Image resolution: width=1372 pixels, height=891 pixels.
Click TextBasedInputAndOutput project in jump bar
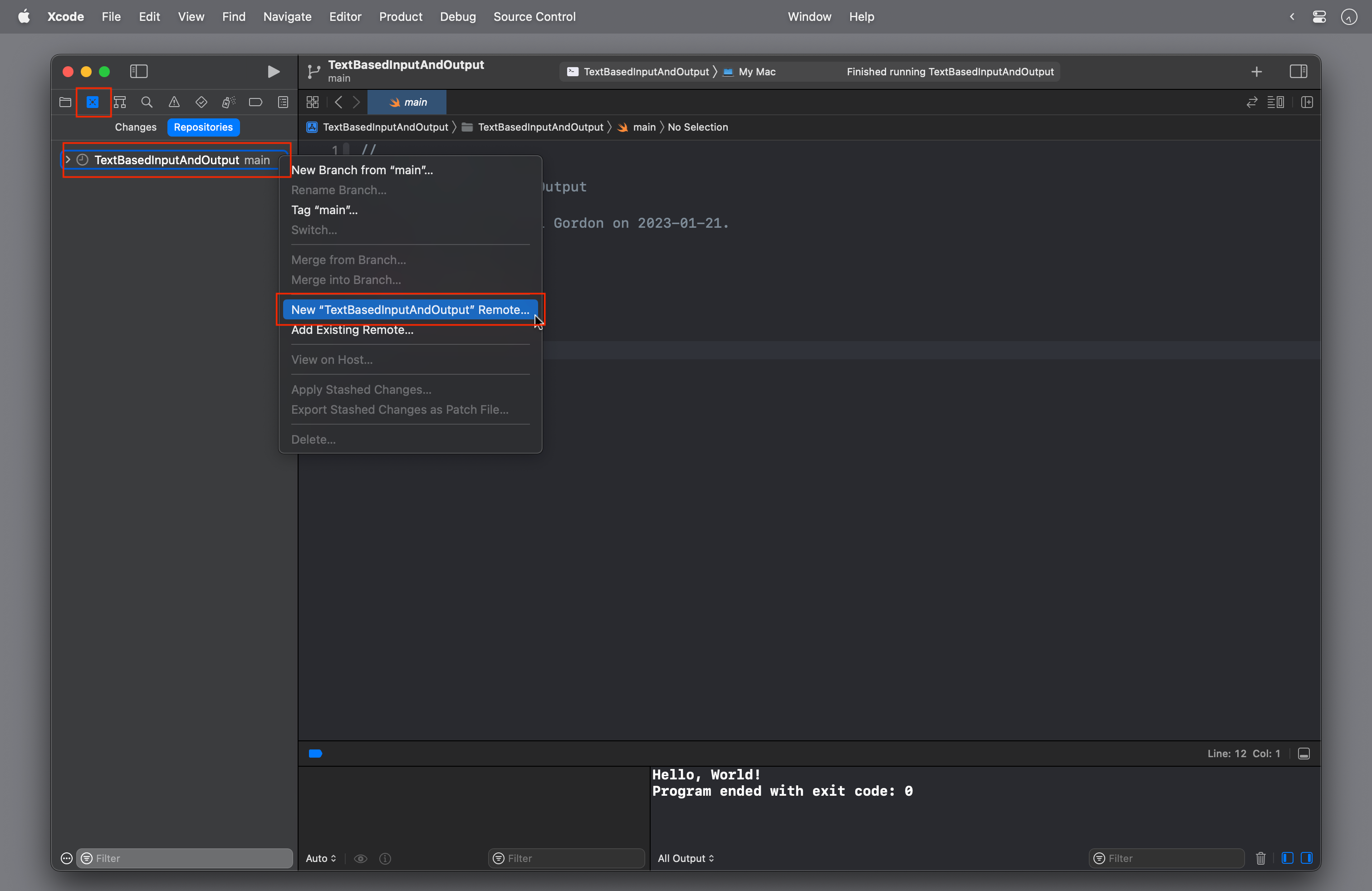(x=377, y=127)
